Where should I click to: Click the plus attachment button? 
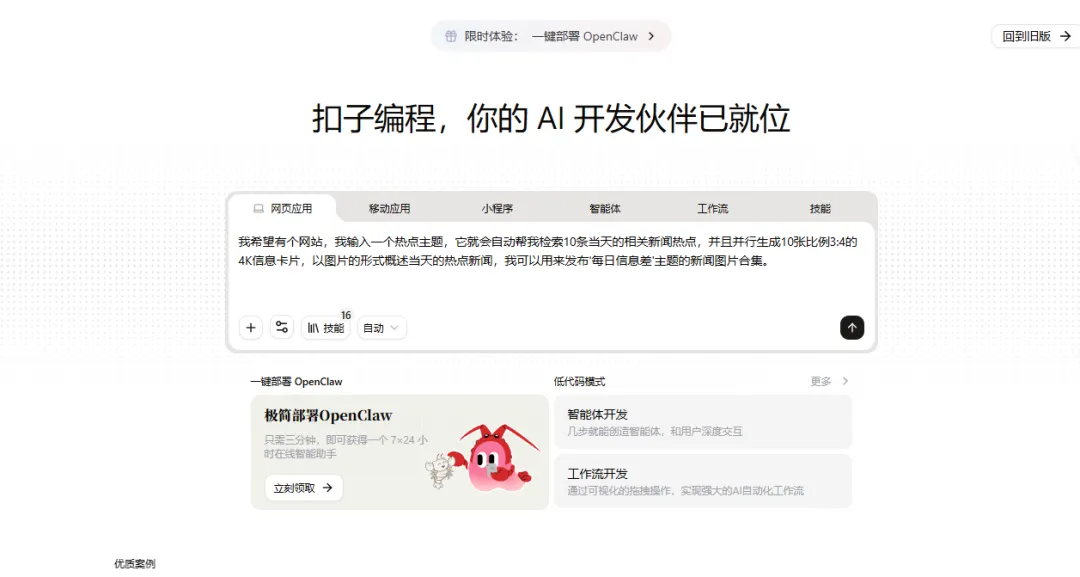tap(251, 328)
